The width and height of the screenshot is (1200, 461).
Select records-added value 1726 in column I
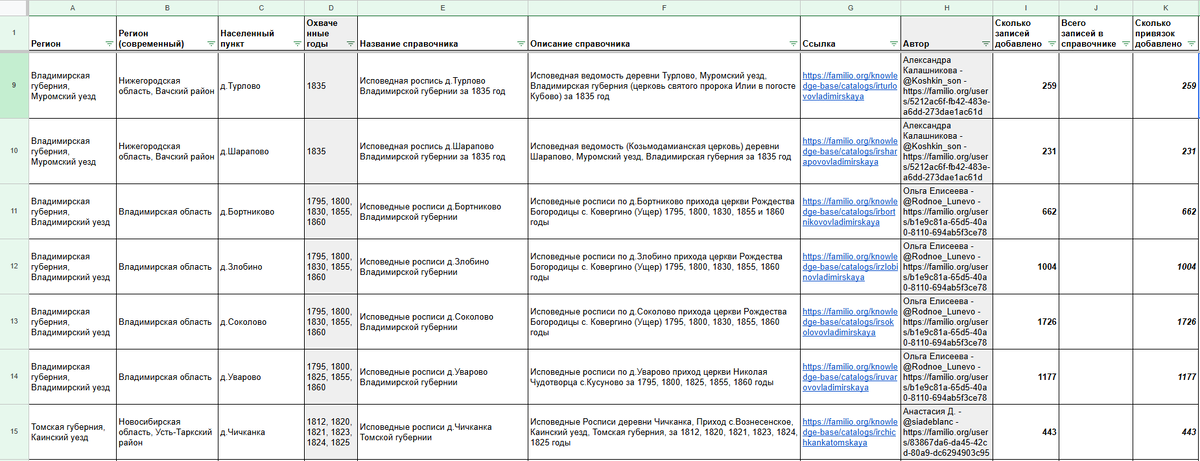point(1024,321)
